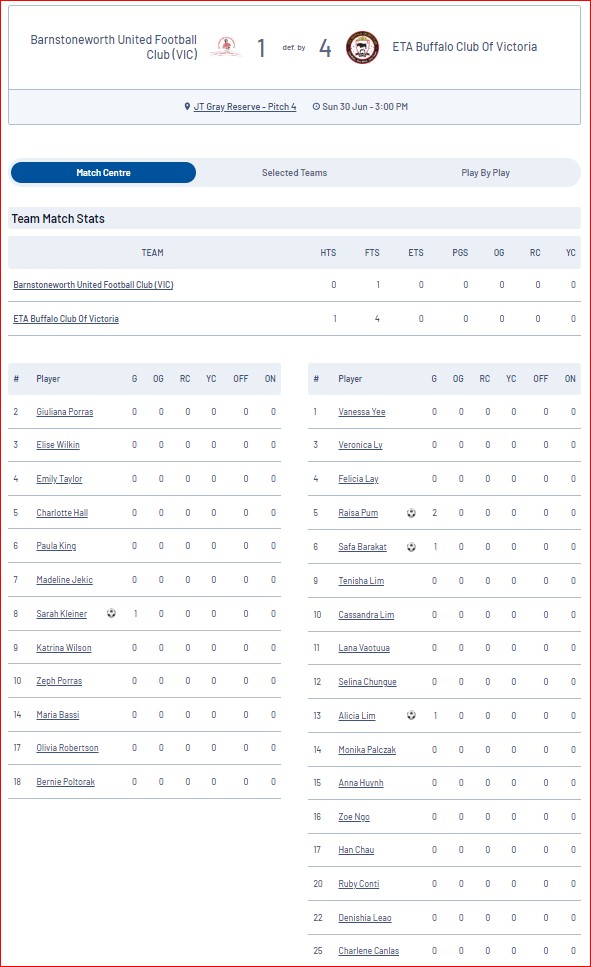The image size is (591, 967).
Task: Click the soccer ball icon beside Safa Barakat
Action: click(x=411, y=547)
